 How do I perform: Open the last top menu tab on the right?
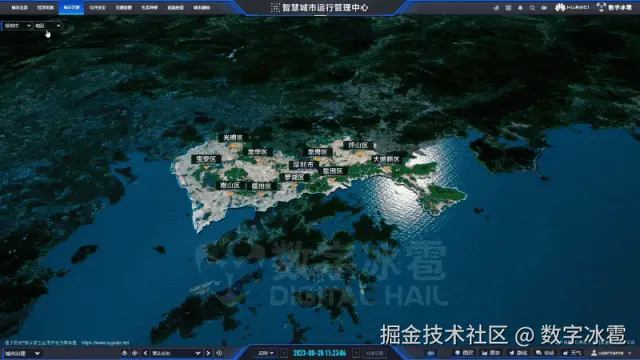tap(202, 8)
